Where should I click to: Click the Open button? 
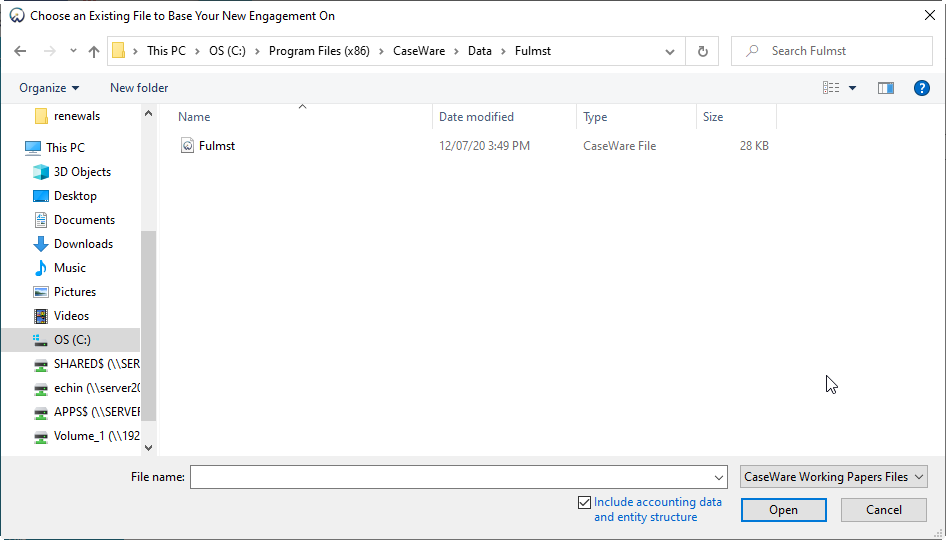[783, 510]
